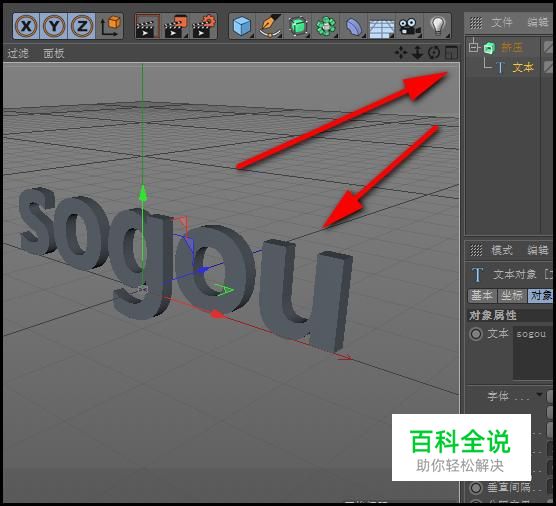
Task: Click the green extrude object icon
Action: point(490,48)
